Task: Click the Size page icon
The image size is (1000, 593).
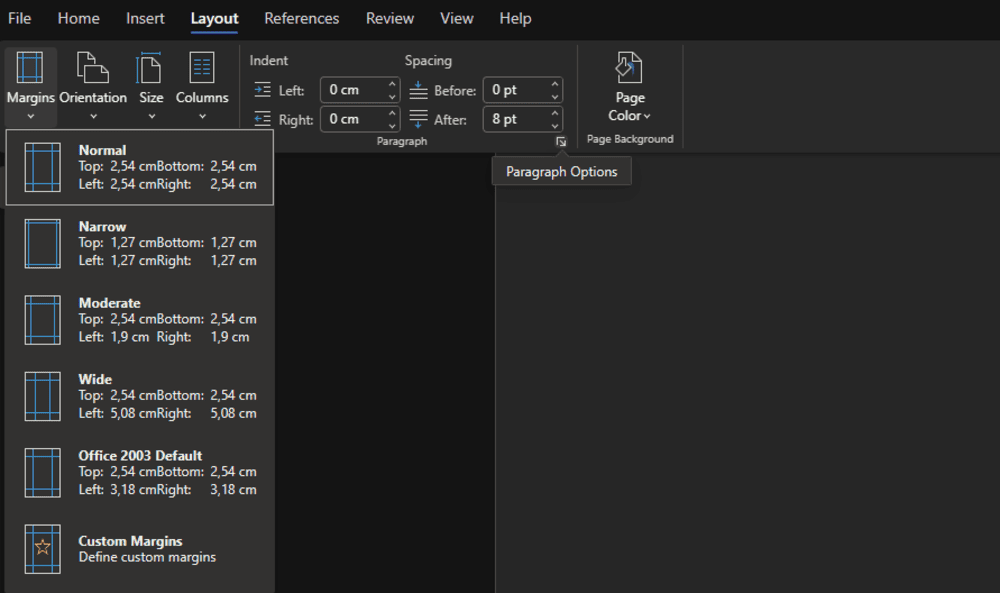Action: coord(149,68)
